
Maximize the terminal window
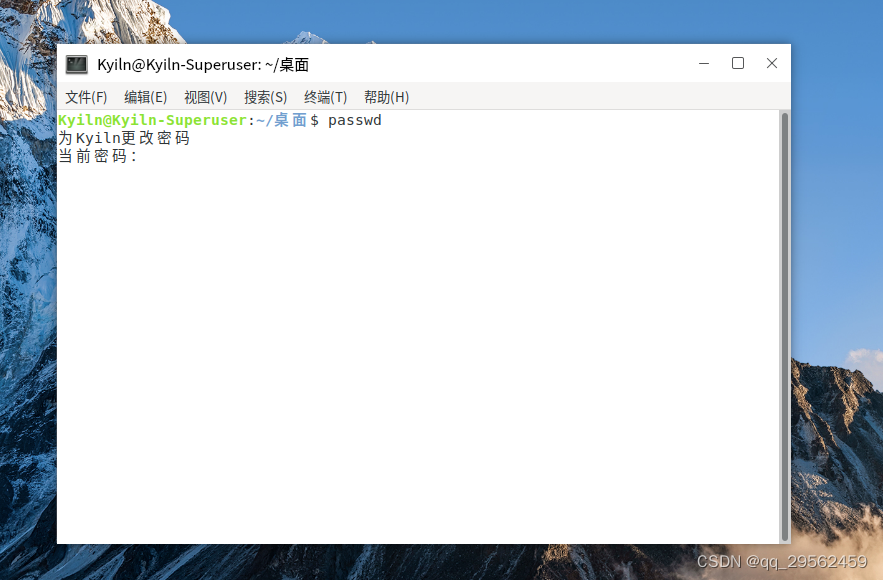[x=738, y=63]
